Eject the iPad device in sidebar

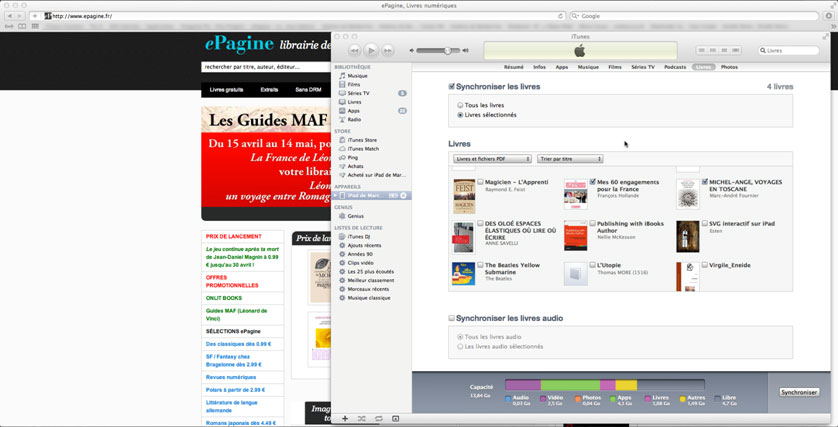click(x=404, y=196)
